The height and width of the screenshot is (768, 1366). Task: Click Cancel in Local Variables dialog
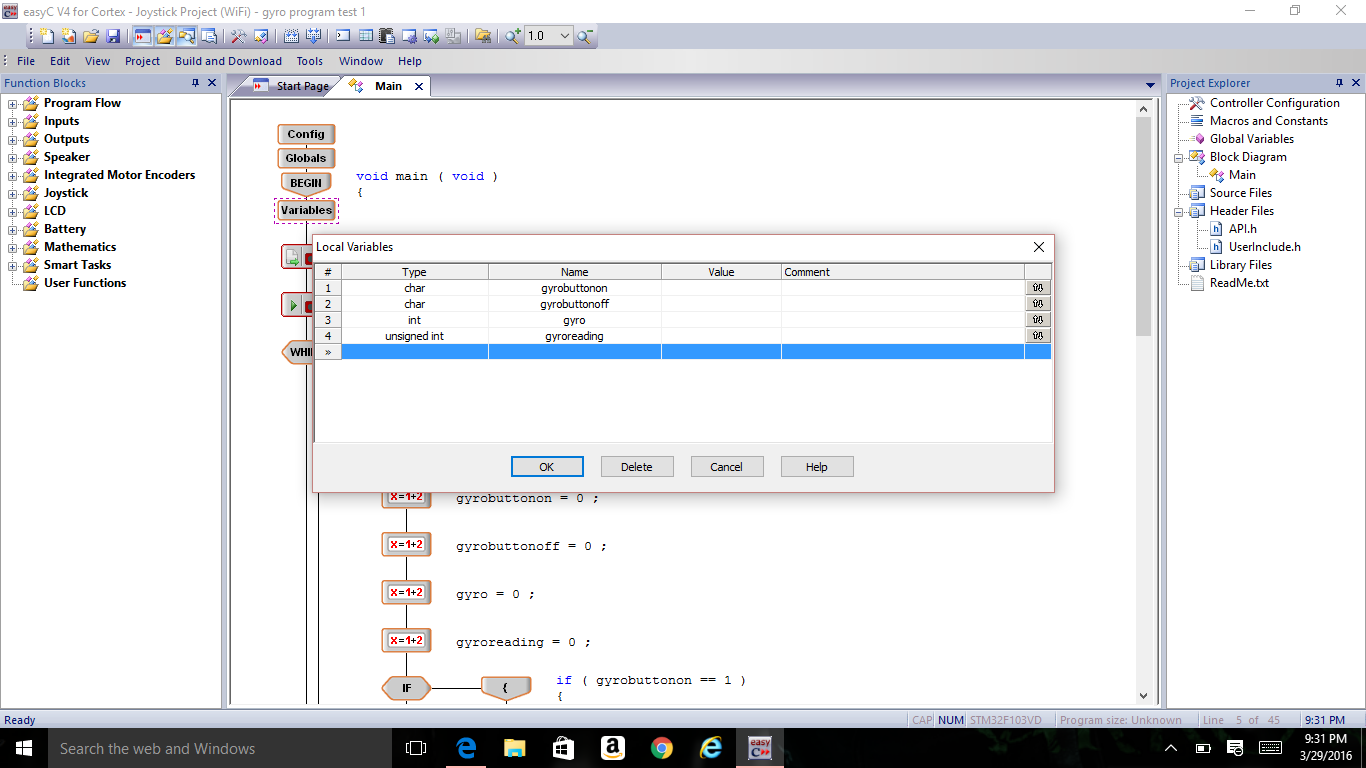[727, 467]
